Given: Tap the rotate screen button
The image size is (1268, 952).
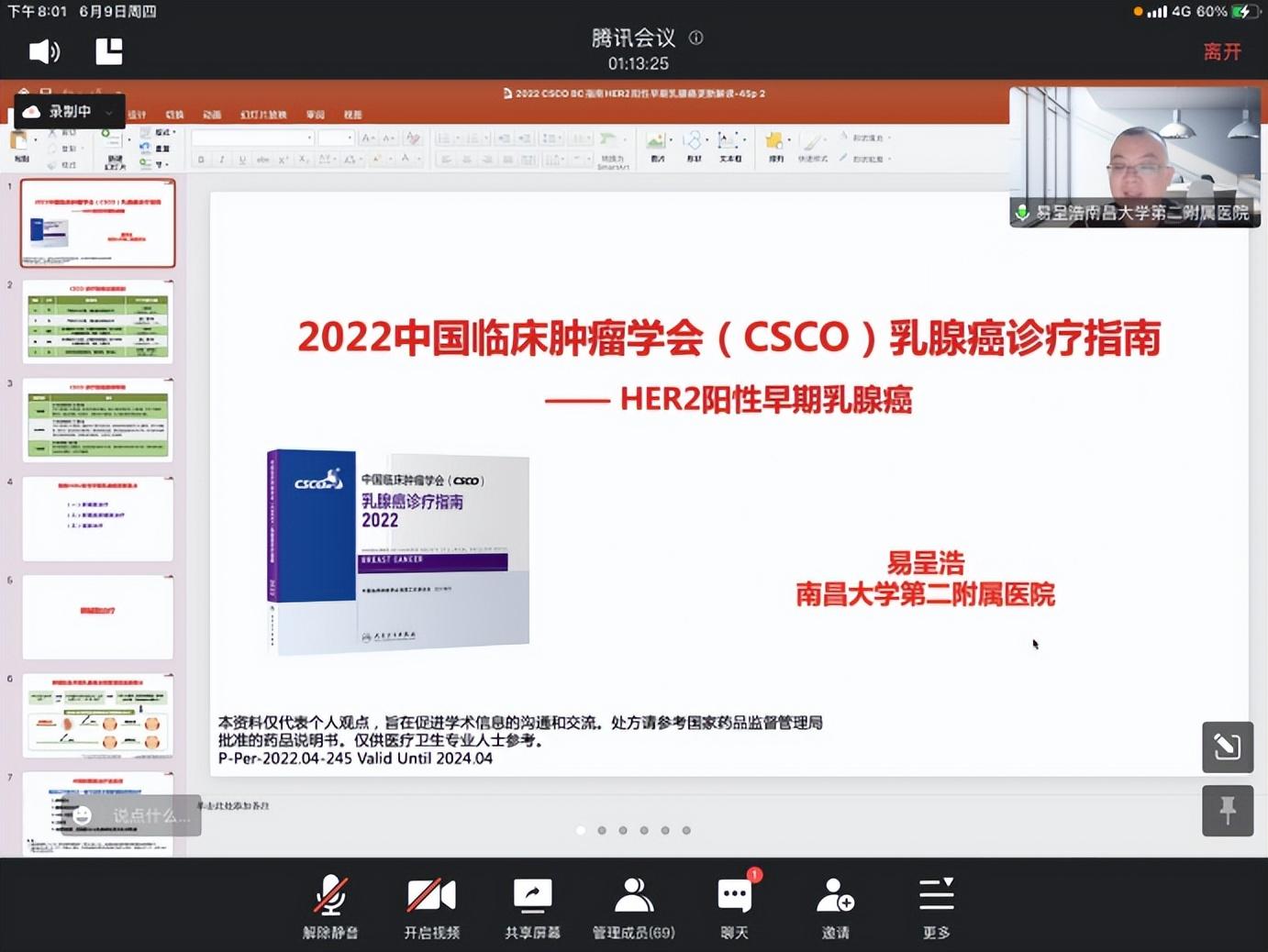Looking at the screenshot, I should point(1228,747).
